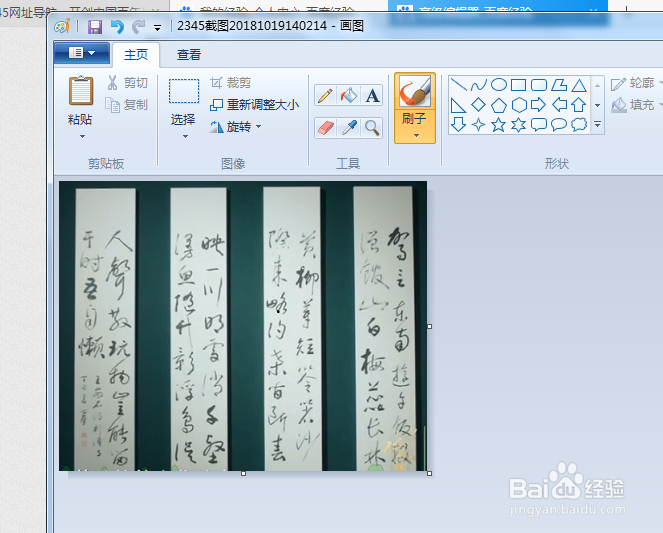
Task: Click the Undo arrow in title bar
Action: (x=117, y=27)
